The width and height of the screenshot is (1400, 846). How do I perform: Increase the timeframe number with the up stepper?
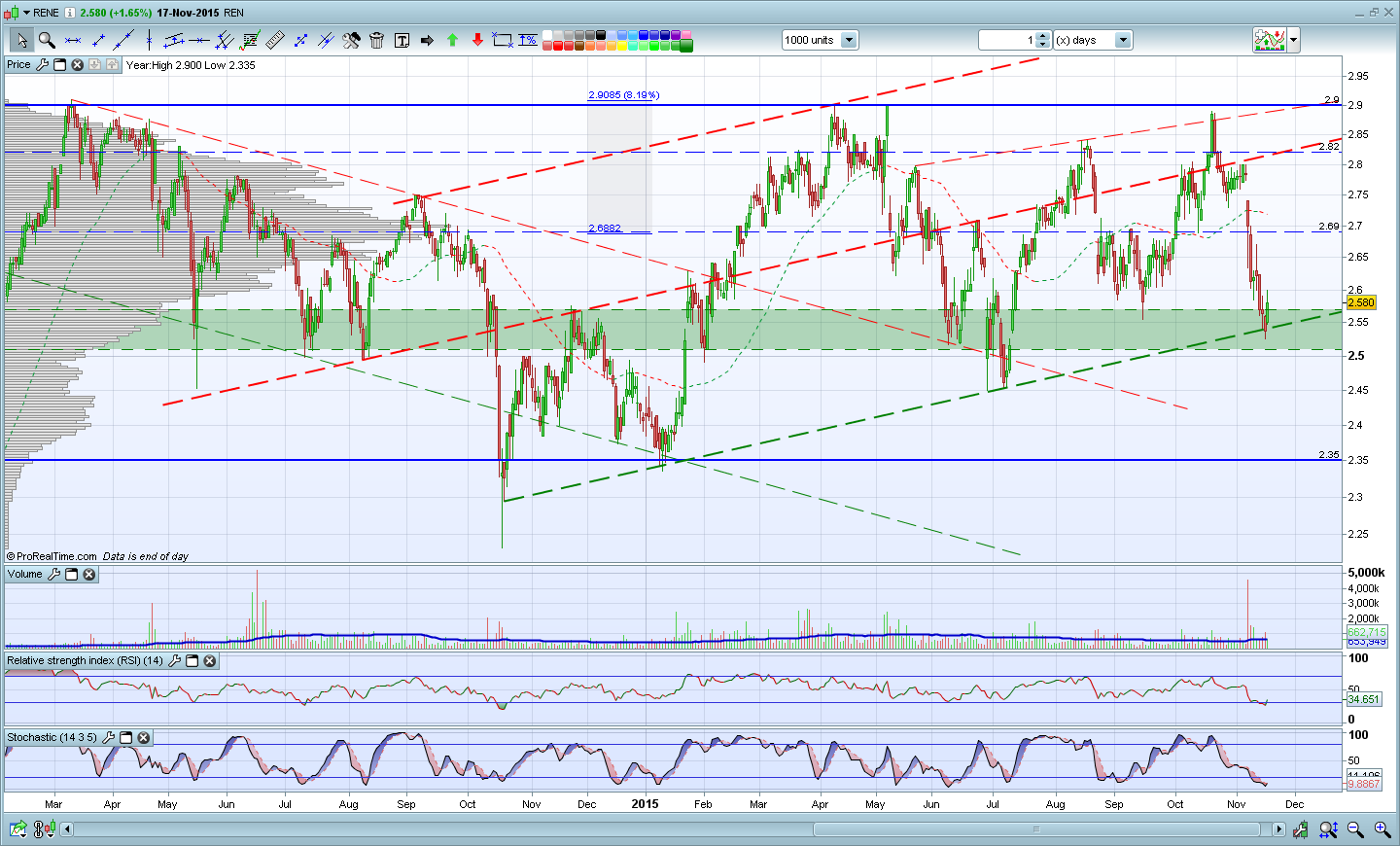(1043, 36)
